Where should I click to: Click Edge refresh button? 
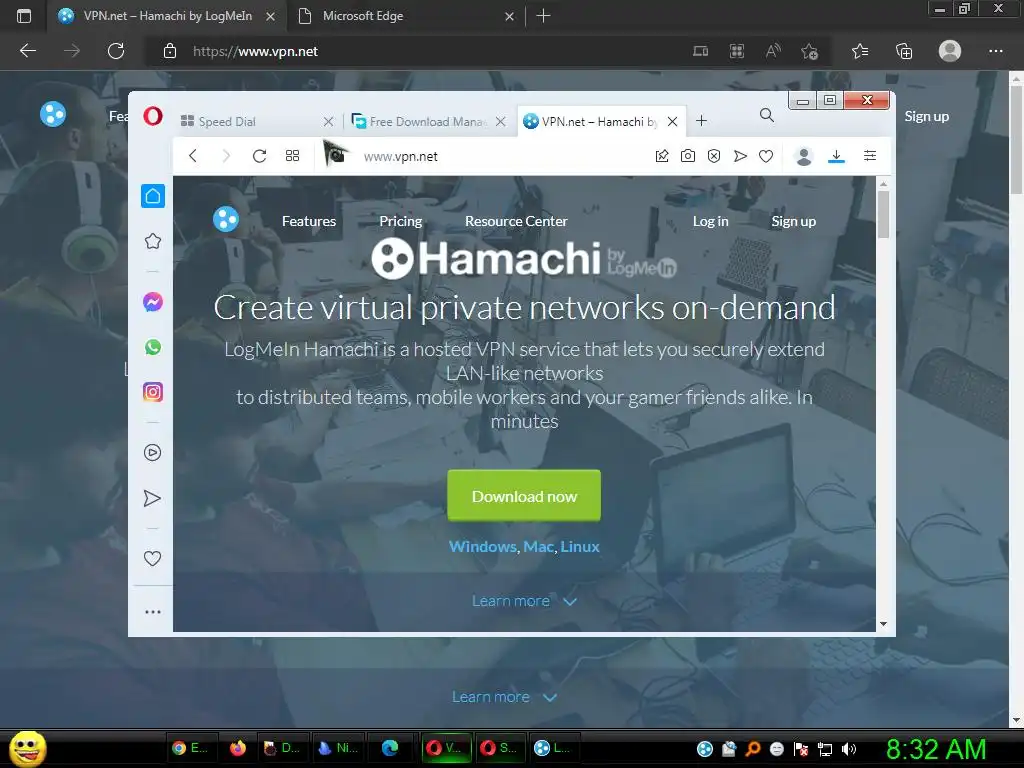(116, 51)
